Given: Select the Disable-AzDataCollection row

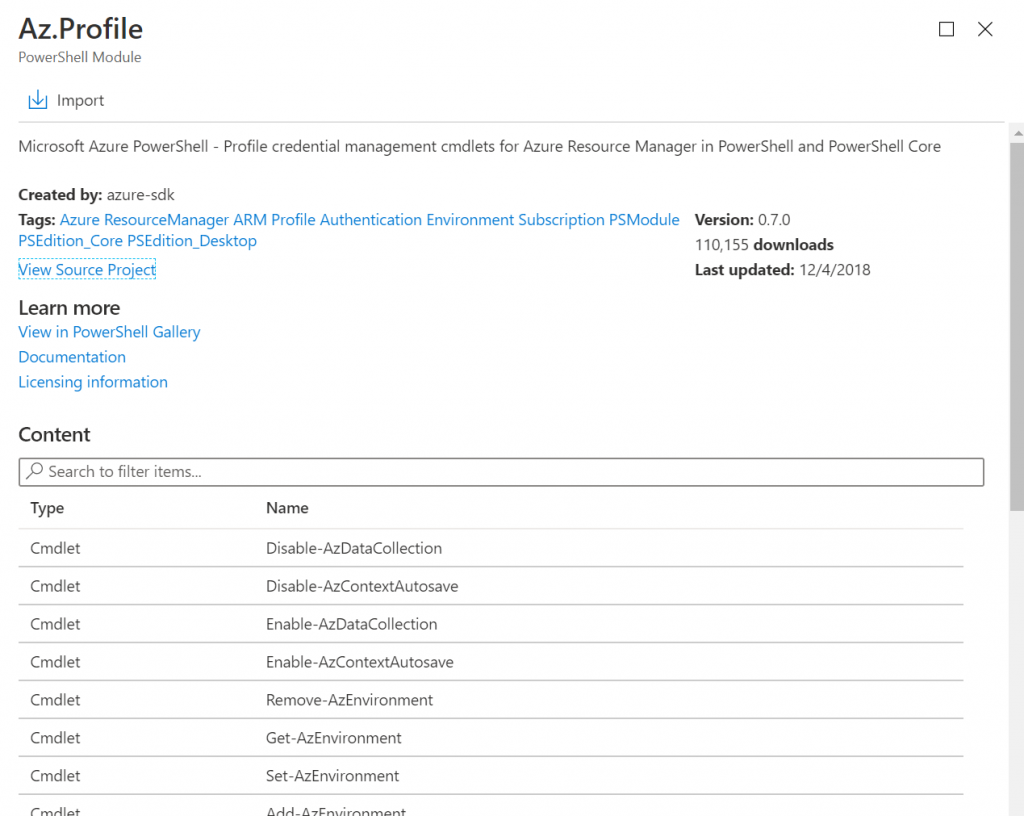Looking at the screenshot, I should pos(354,548).
